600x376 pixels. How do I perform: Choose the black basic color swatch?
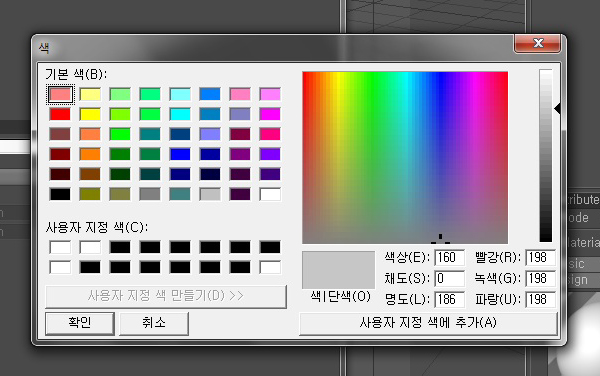(60, 194)
